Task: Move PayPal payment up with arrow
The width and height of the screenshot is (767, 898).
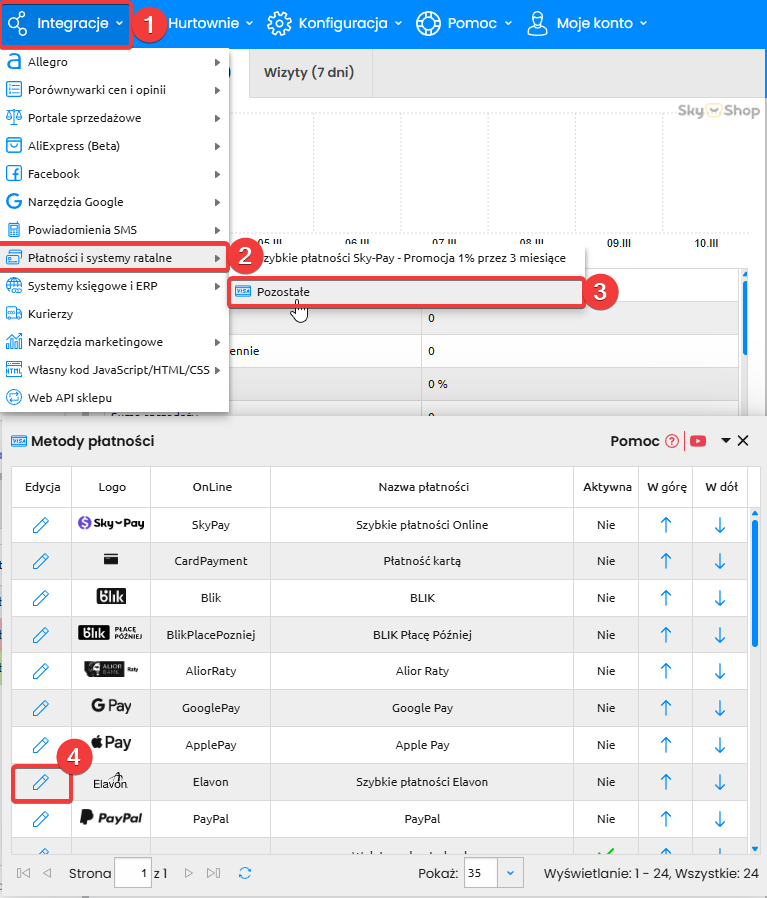Action: coord(666,818)
